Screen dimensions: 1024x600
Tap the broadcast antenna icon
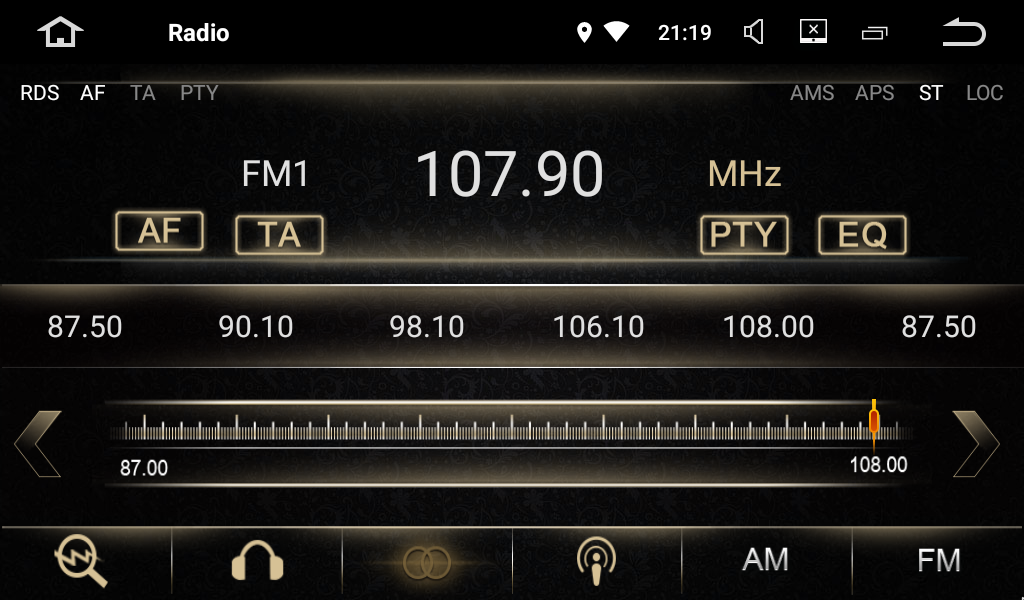coord(596,561)
